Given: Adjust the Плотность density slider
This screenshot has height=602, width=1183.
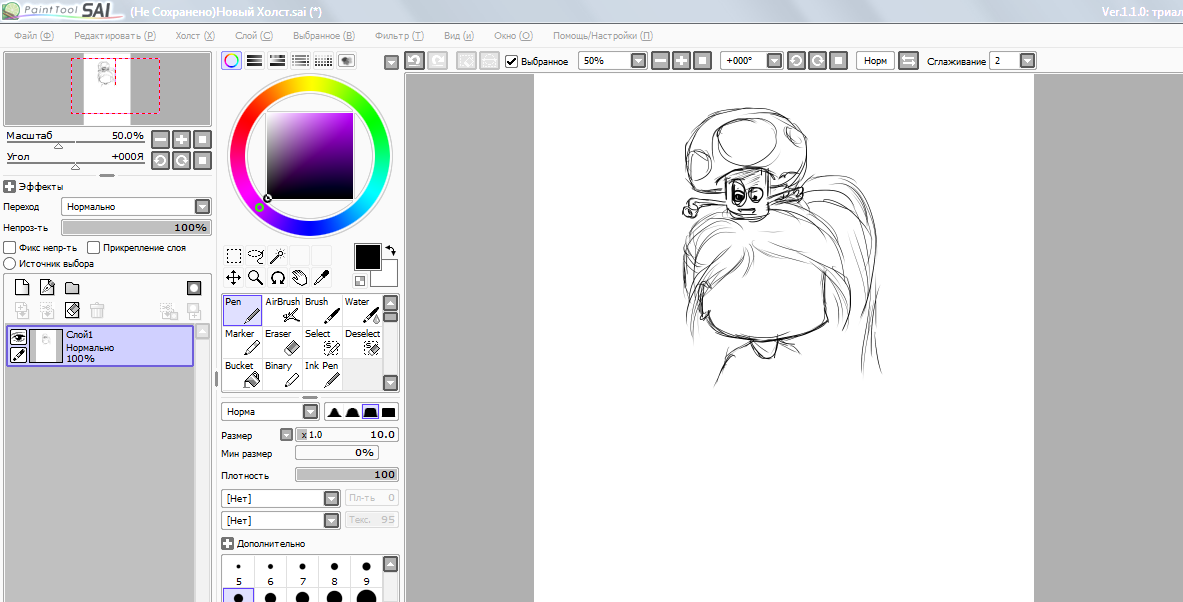Looking at the screenshot, I should (346, 475).
